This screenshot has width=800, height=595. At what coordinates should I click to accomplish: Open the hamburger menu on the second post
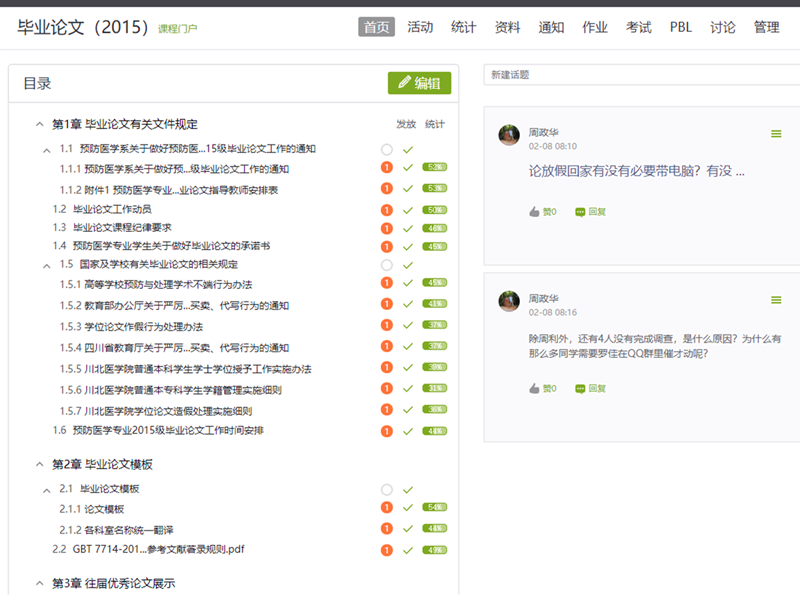coord(776,300)
